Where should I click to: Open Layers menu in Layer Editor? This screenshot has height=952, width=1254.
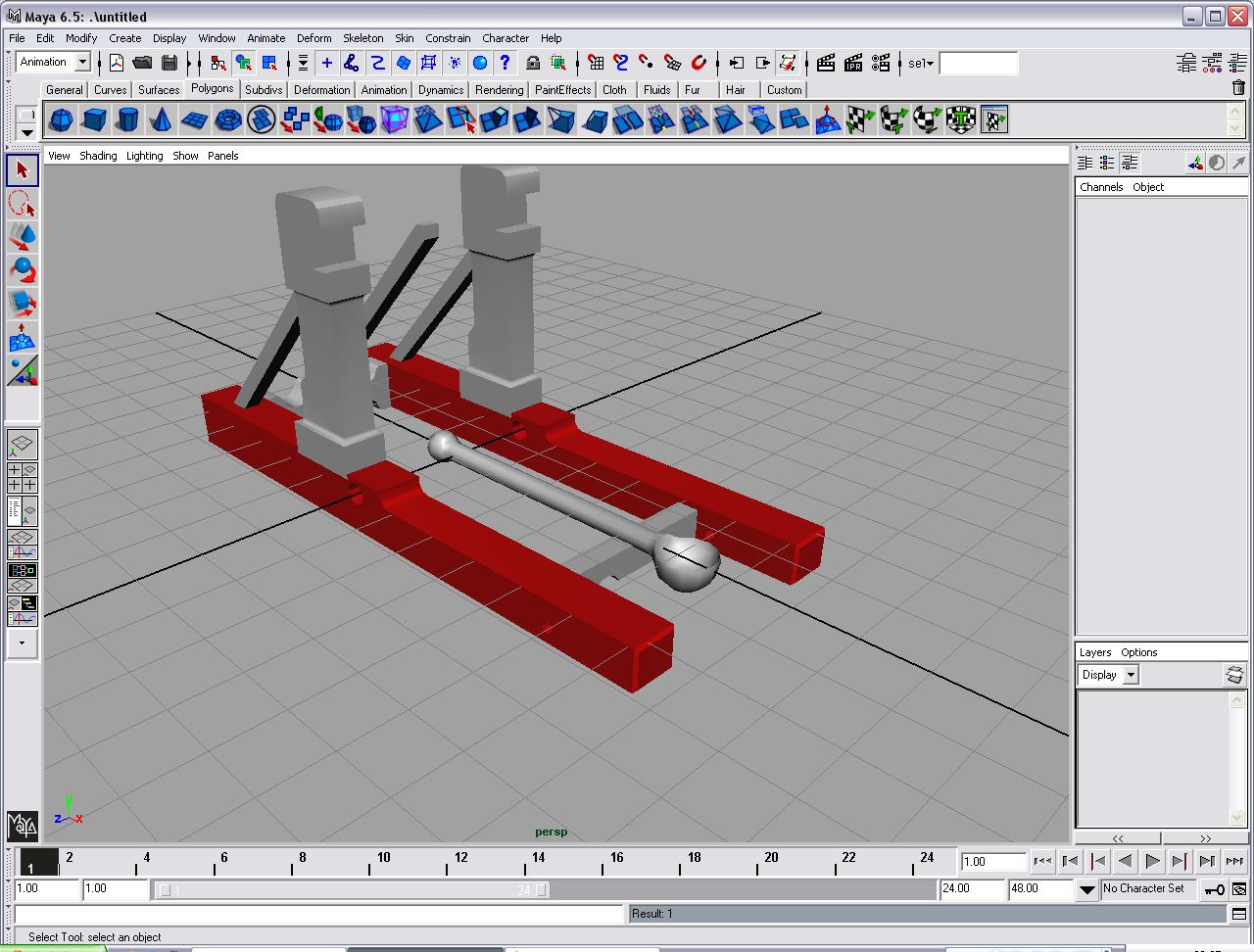[x=1095, y=652]
